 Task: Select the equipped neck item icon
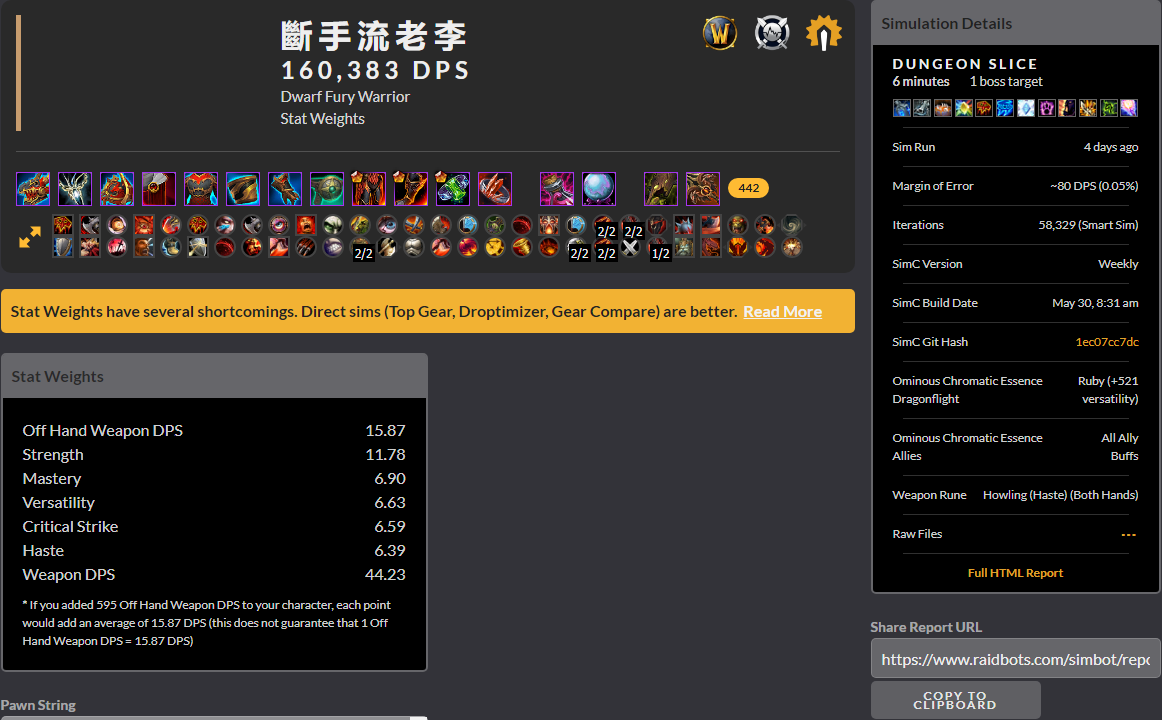click(74, 188)
